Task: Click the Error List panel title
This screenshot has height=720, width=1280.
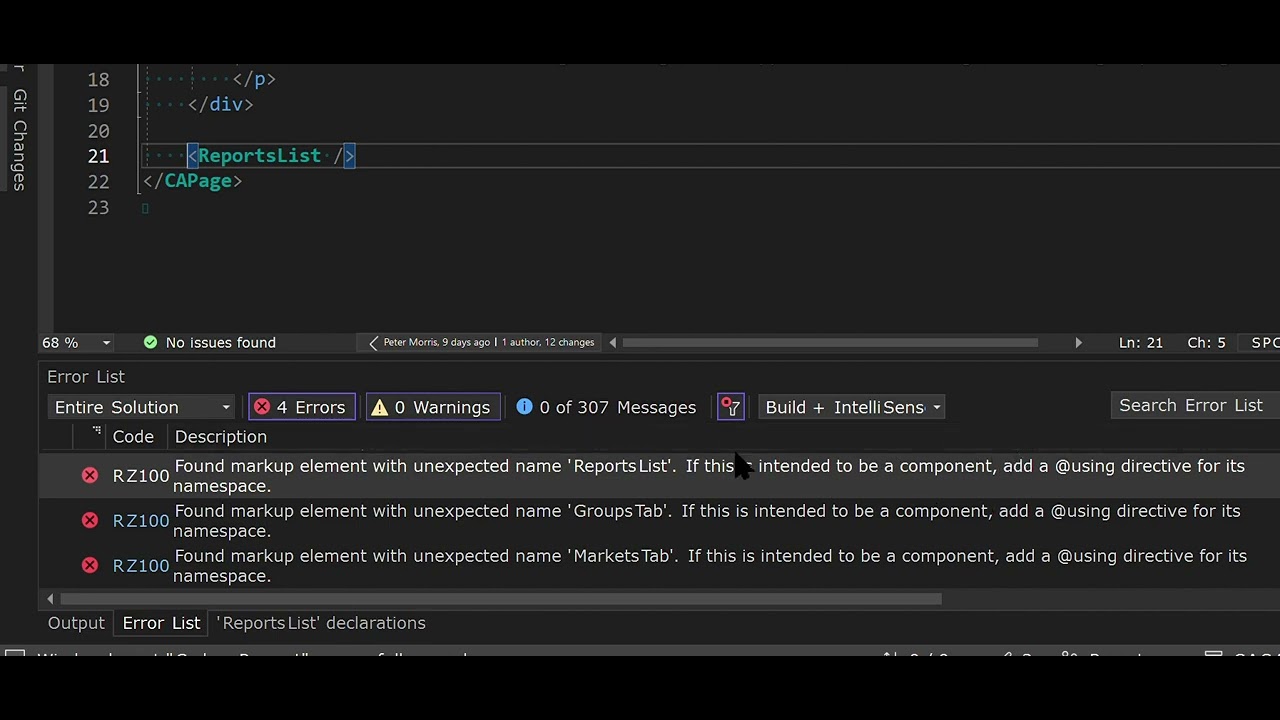Action: coord(86,377)
